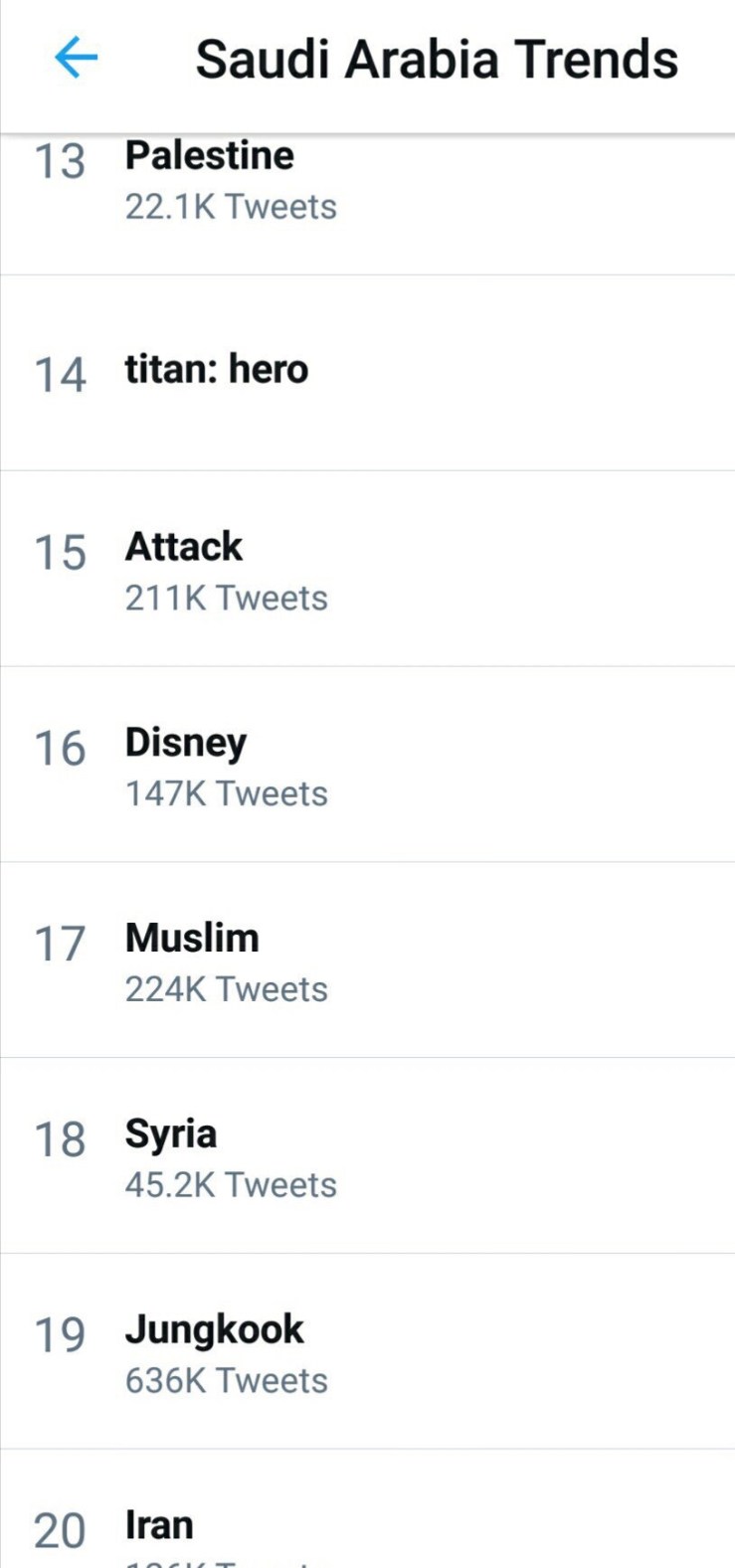This screenshot has width=735, height=1568.
Task: View the Muslim trending topic
Action: [x=192, y=939]
